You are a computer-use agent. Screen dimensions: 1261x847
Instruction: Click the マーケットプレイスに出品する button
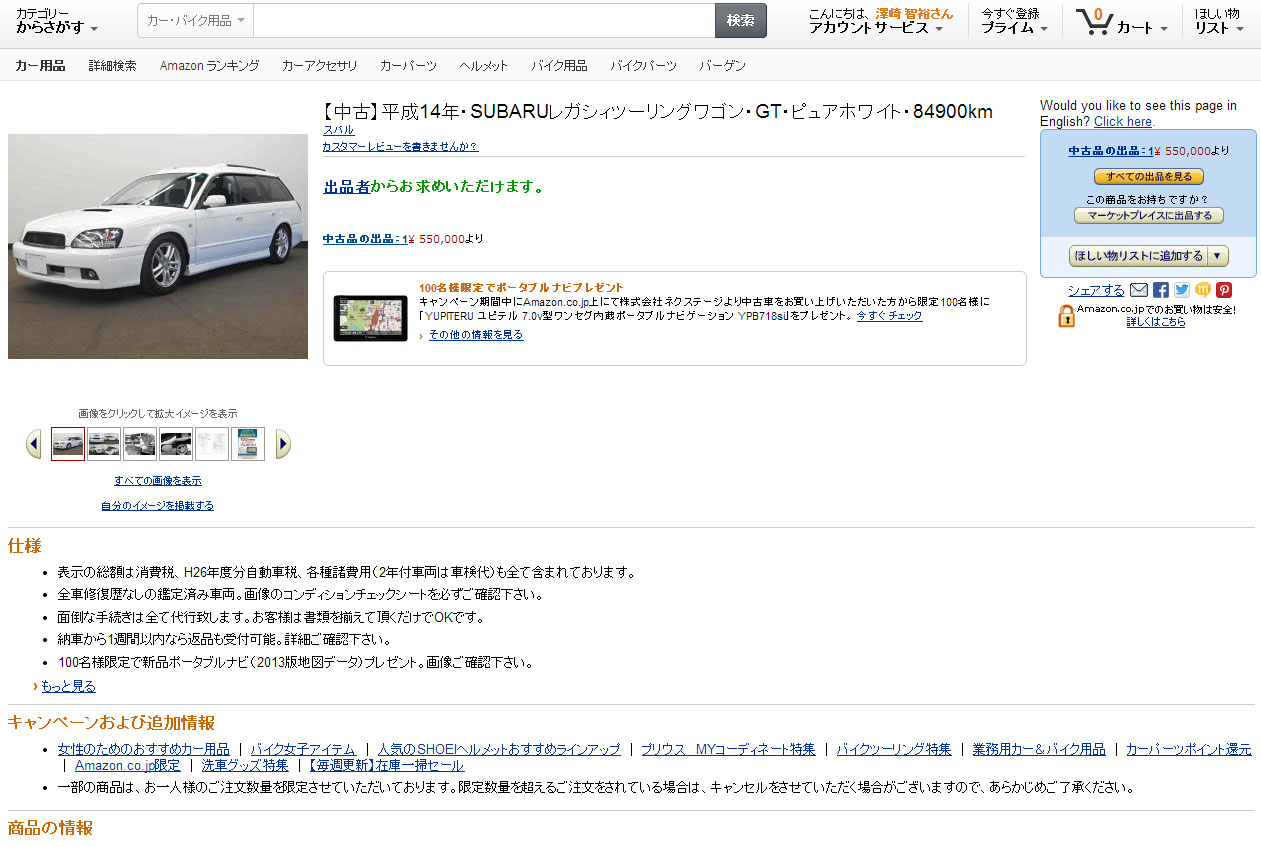[x=1148, y=215]
